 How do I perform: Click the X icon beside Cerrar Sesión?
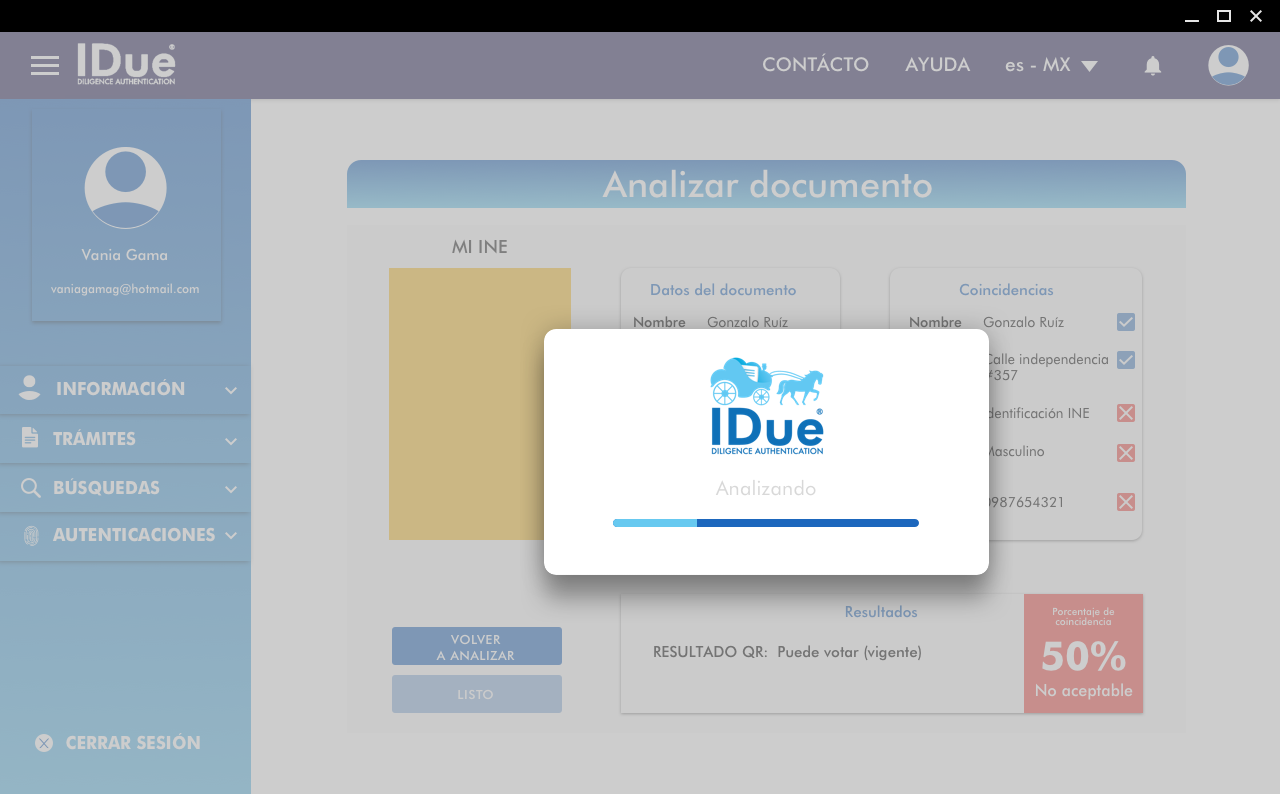[x=44, y=743]
